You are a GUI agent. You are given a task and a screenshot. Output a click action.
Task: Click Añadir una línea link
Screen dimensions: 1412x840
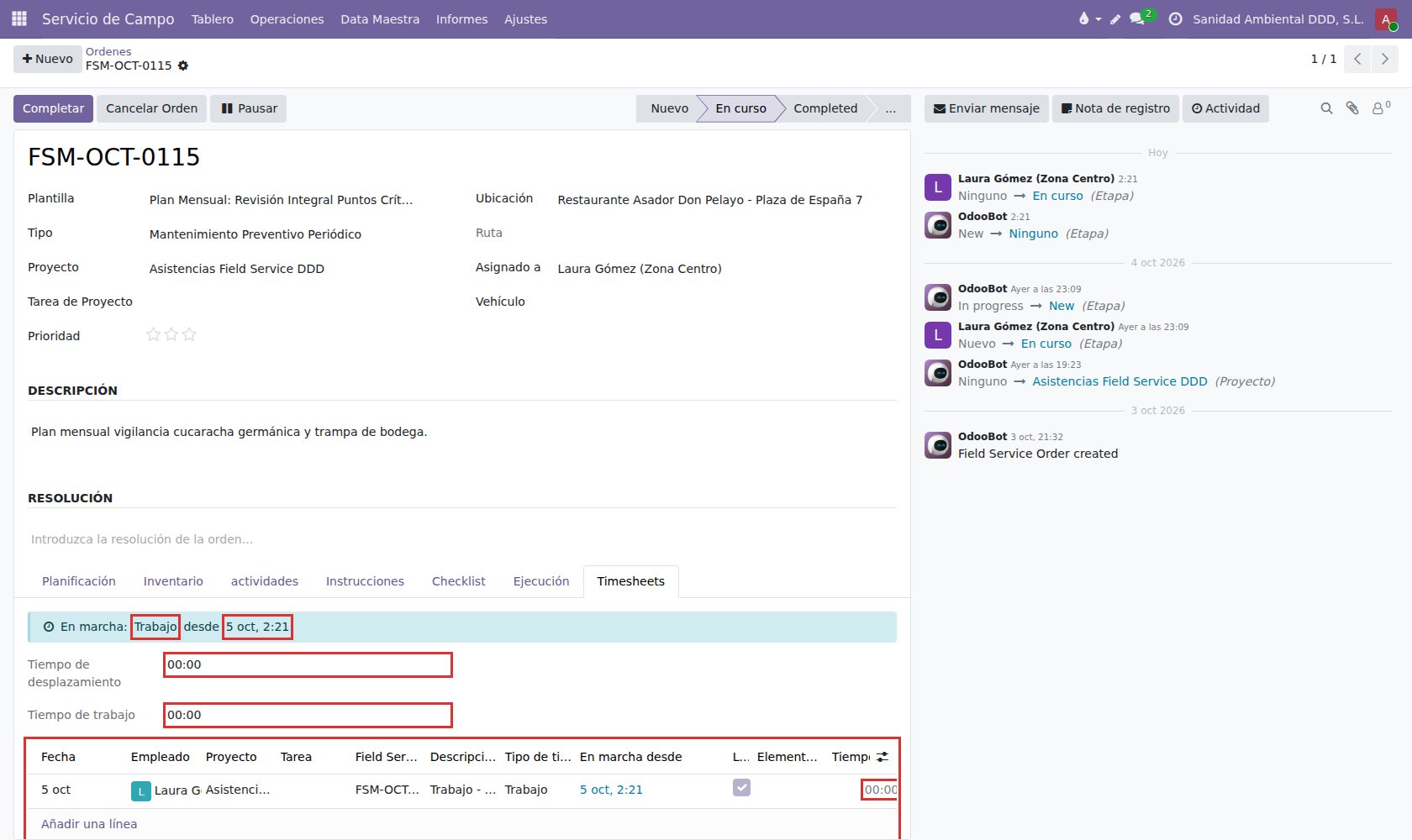[x=89, y=824]
